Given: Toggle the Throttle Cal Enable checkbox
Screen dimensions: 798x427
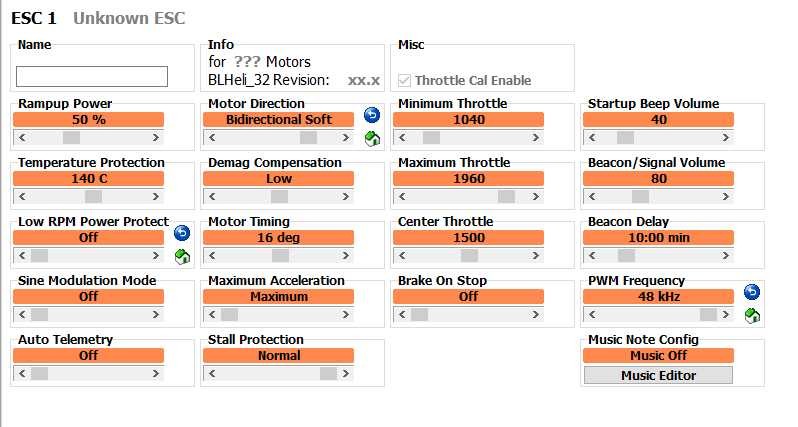Looking at the screenshot, I should click(405, 80).
